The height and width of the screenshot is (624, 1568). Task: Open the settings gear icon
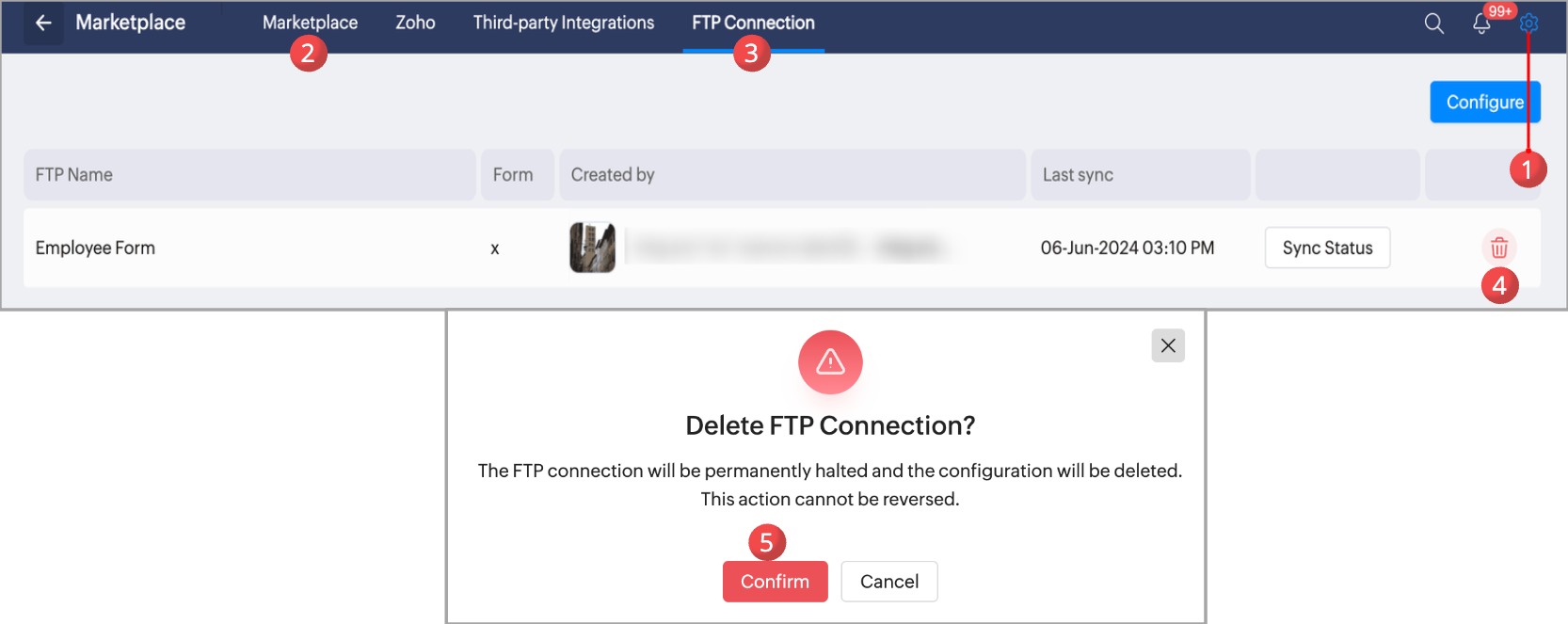click(1529, 24)
